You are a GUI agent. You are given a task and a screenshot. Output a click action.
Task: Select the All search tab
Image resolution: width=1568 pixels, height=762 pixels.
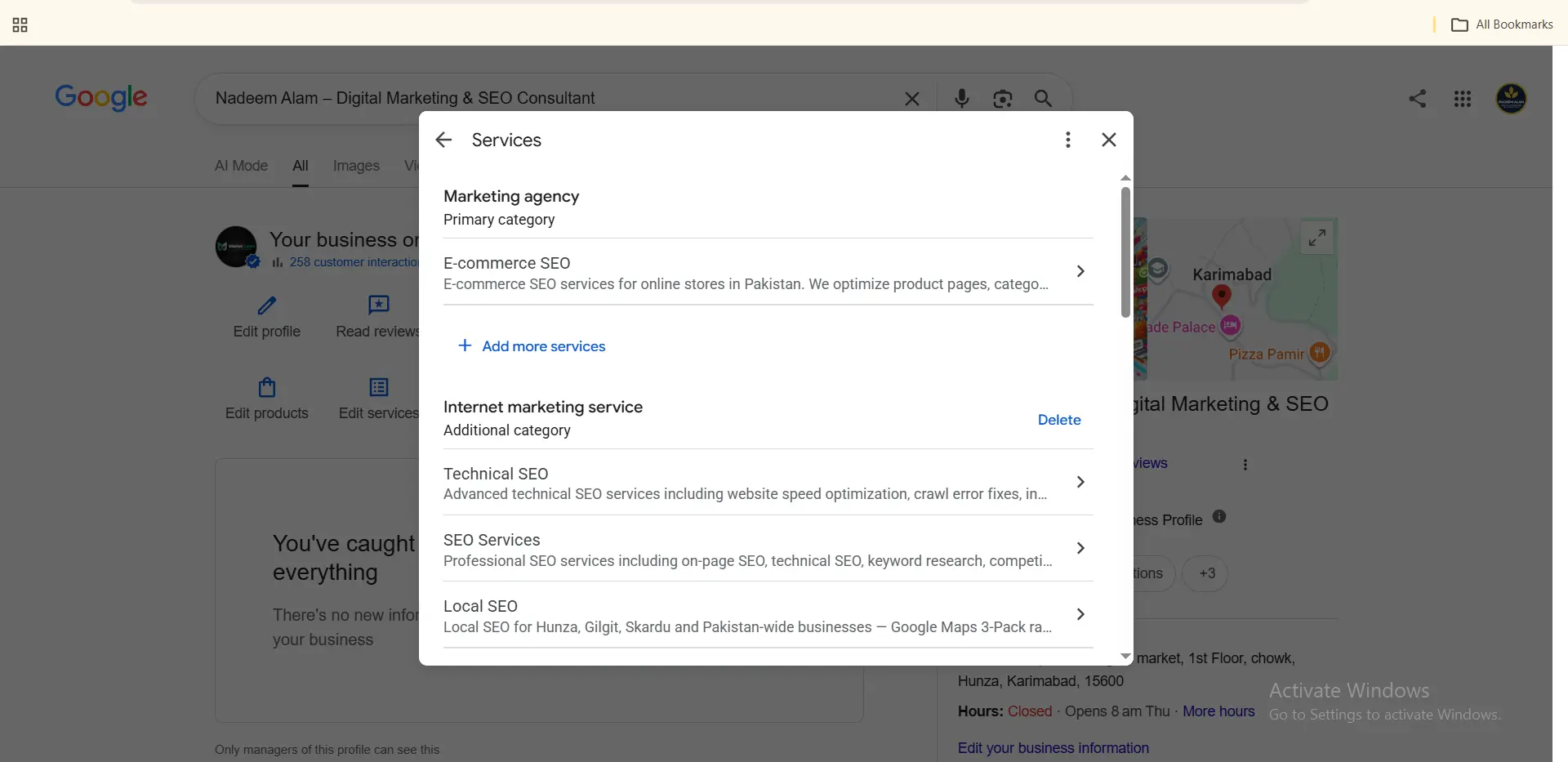301,166
